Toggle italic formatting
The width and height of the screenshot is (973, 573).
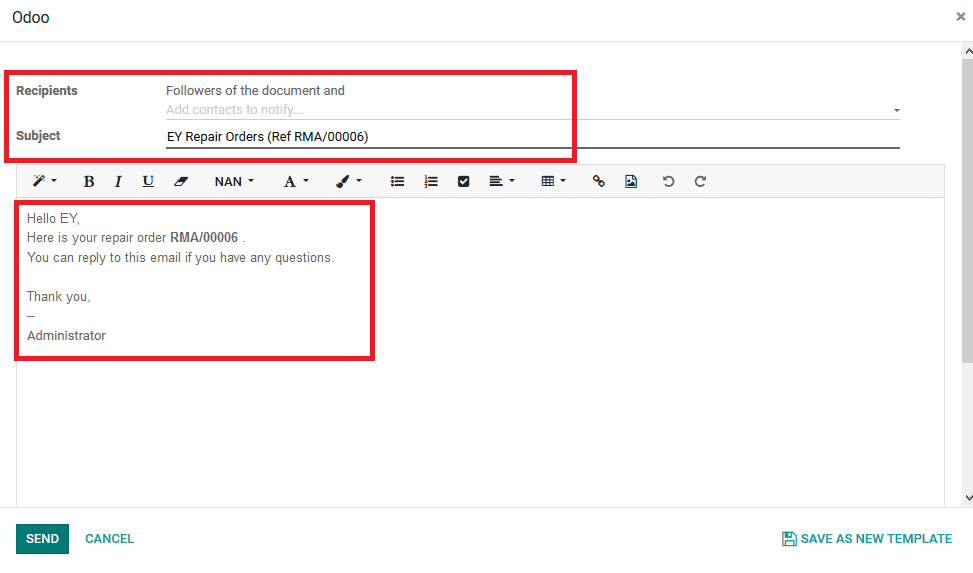coord(118,181)
